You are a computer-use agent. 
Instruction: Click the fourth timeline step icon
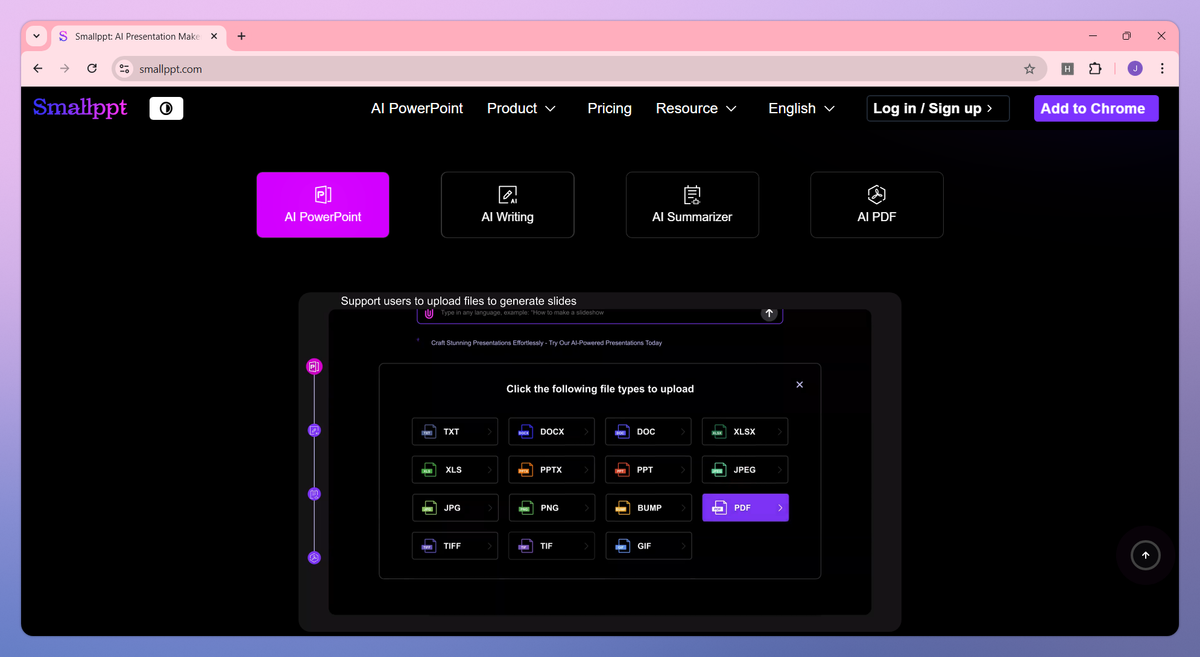314,558
